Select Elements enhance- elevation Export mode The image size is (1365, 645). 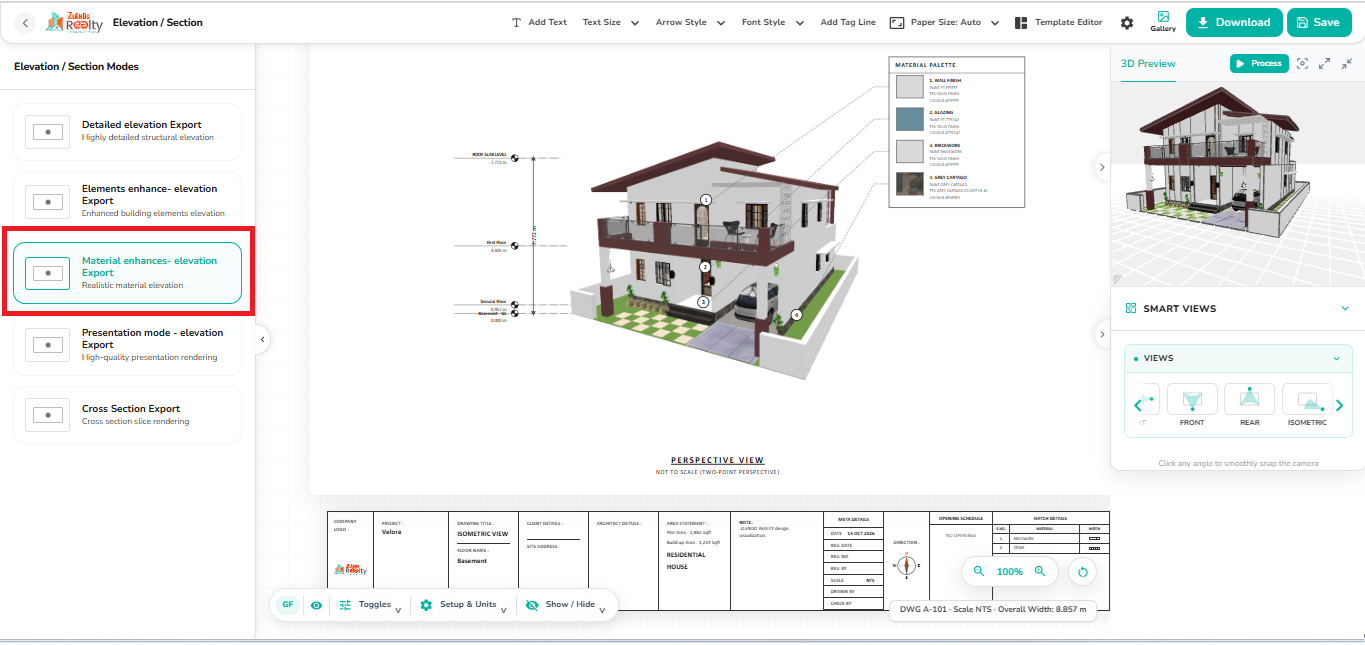pos(128,201)
